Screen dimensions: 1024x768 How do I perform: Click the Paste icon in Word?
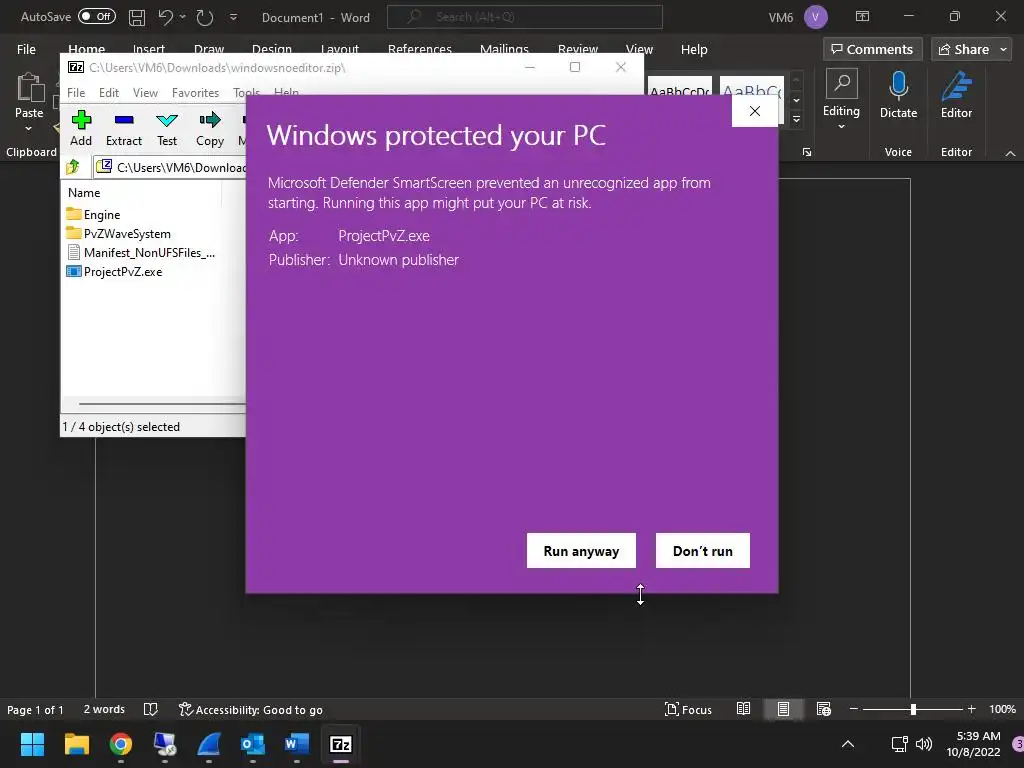pyautogui.click(x=29, y=88)
